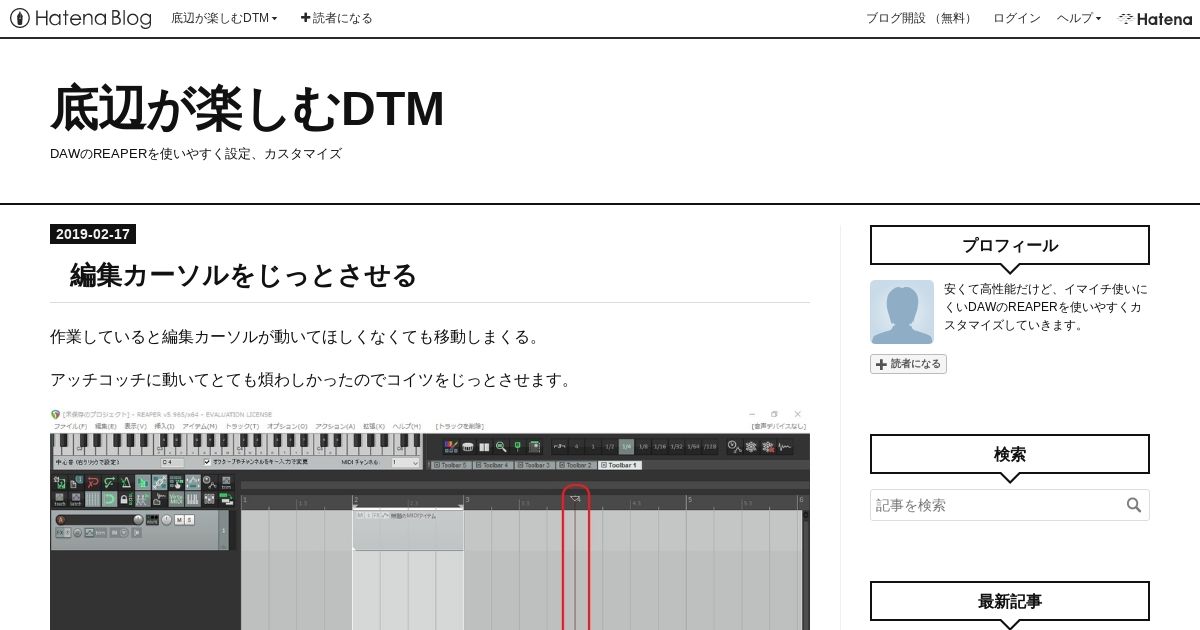Click the drum icon in the upper toolbar

(468, 446)
